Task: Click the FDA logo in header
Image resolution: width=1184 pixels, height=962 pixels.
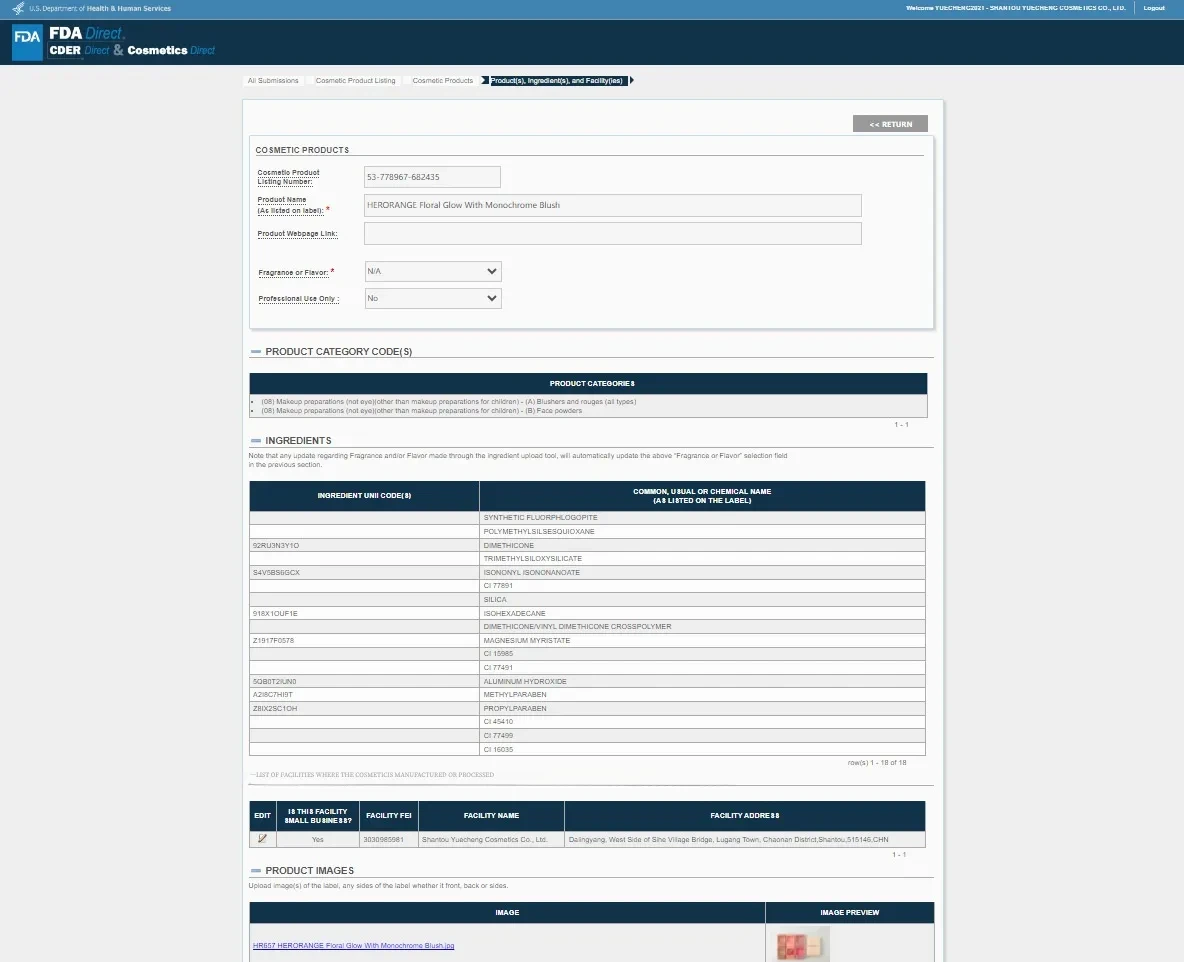Action: pyautogui.click(x=27, y=42)
